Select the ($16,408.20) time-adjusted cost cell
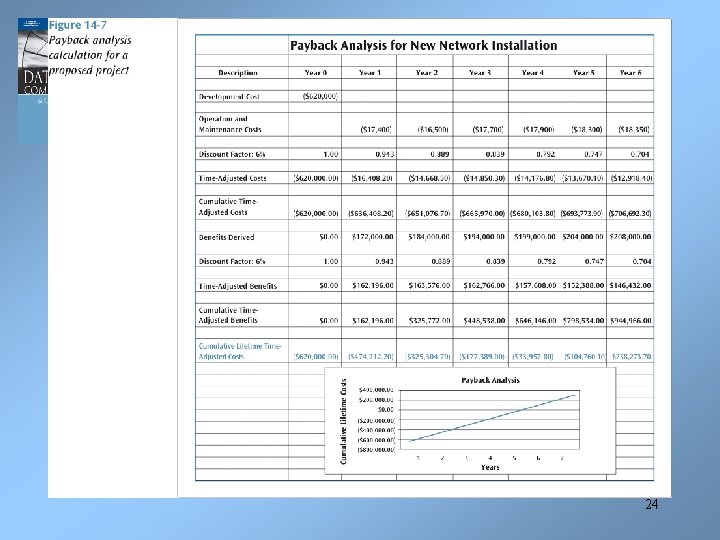 pyautogui.click(x=372, y=178)
